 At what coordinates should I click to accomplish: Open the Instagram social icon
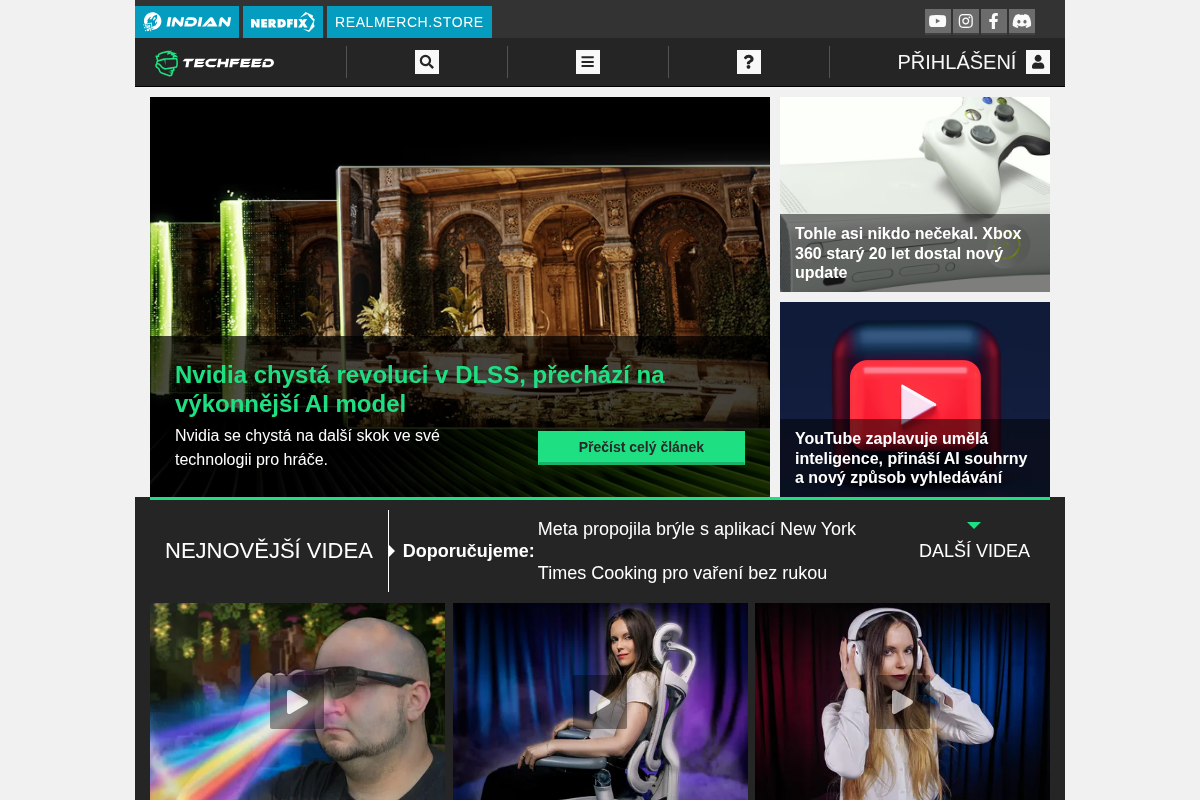click(x=965, y=21)
